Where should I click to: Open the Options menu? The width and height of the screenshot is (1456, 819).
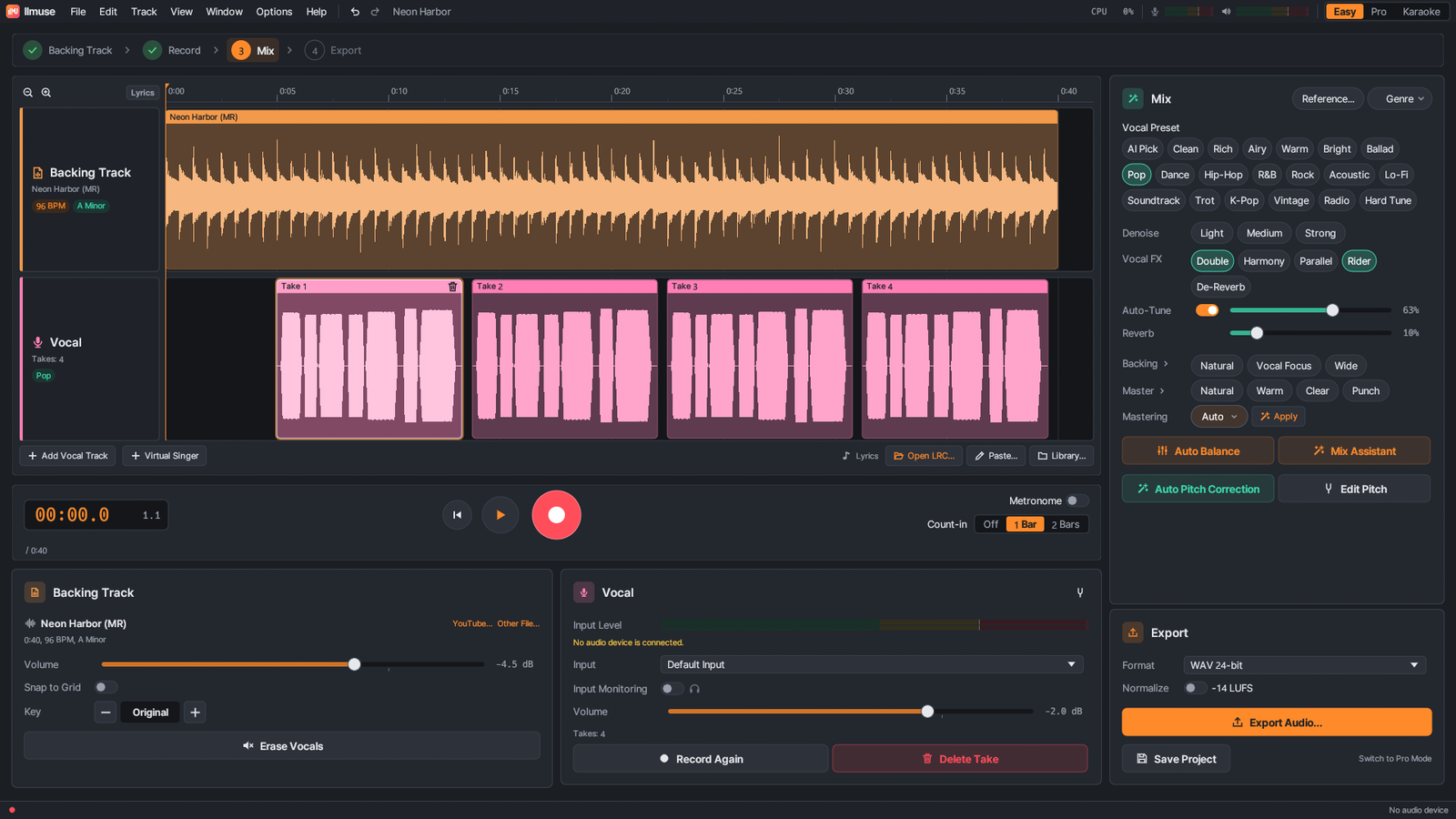pyautogui.click(x=274, y=12)
